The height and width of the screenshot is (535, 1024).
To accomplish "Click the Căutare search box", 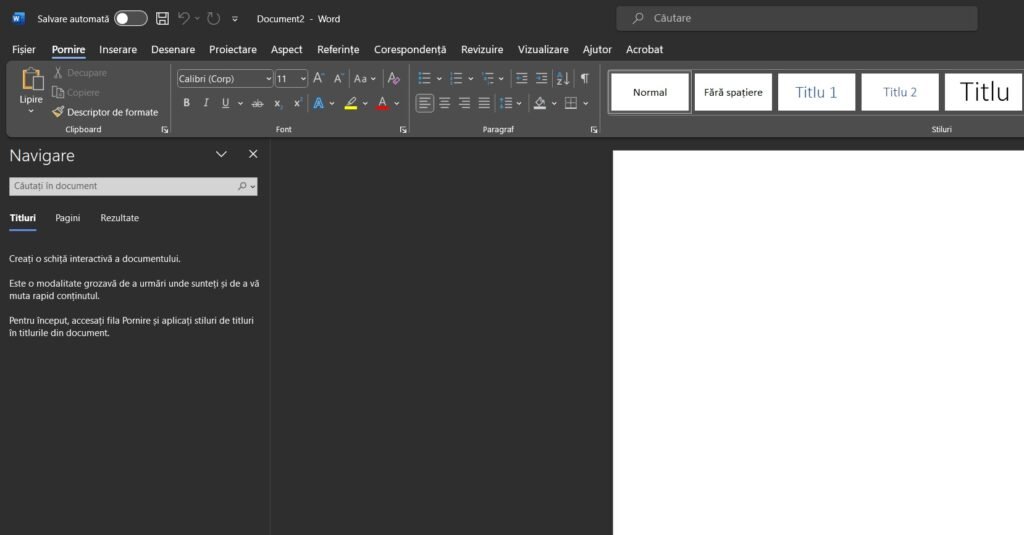I will coord(797,18).
